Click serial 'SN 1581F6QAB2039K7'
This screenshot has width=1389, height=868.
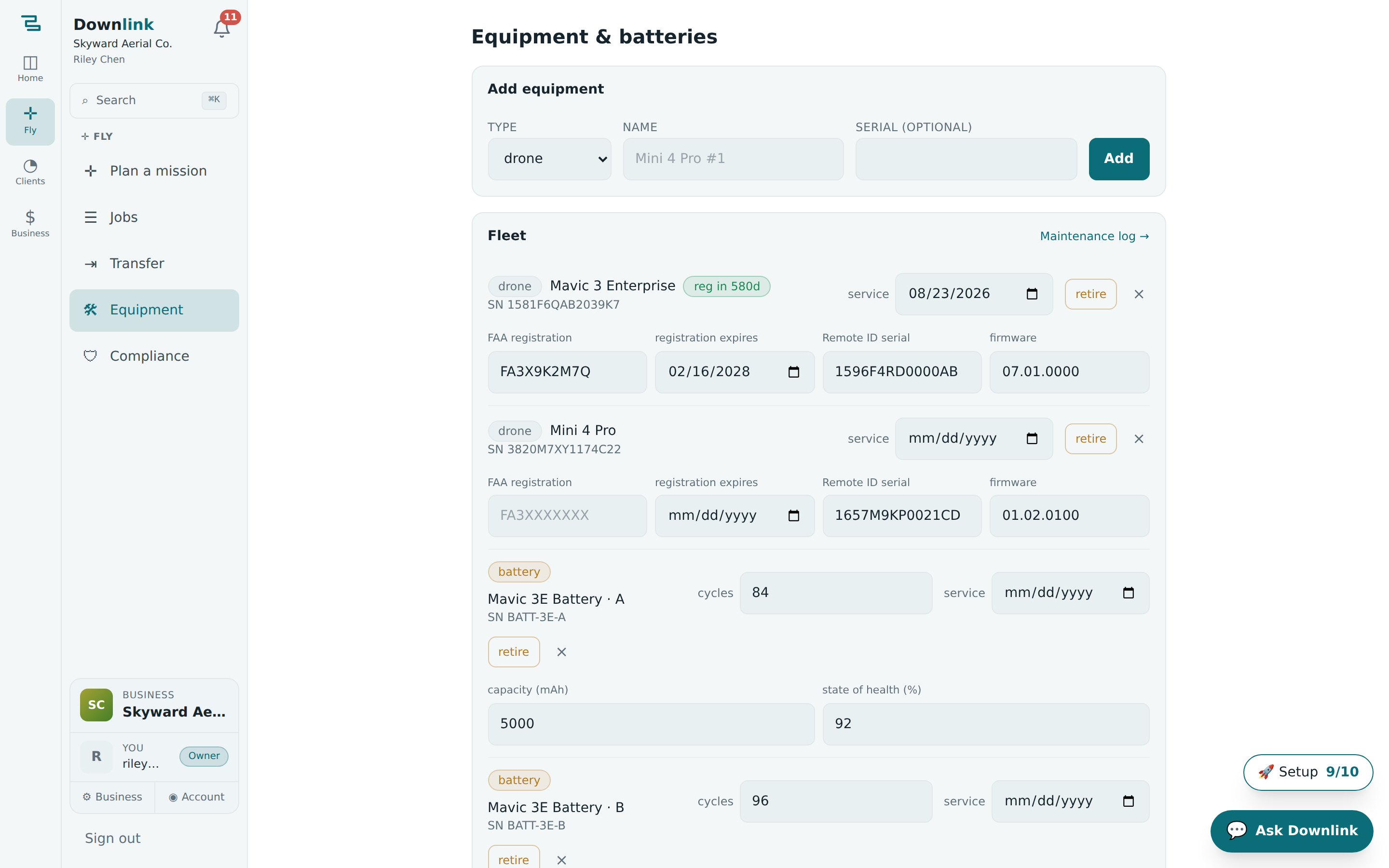point(553,305)
